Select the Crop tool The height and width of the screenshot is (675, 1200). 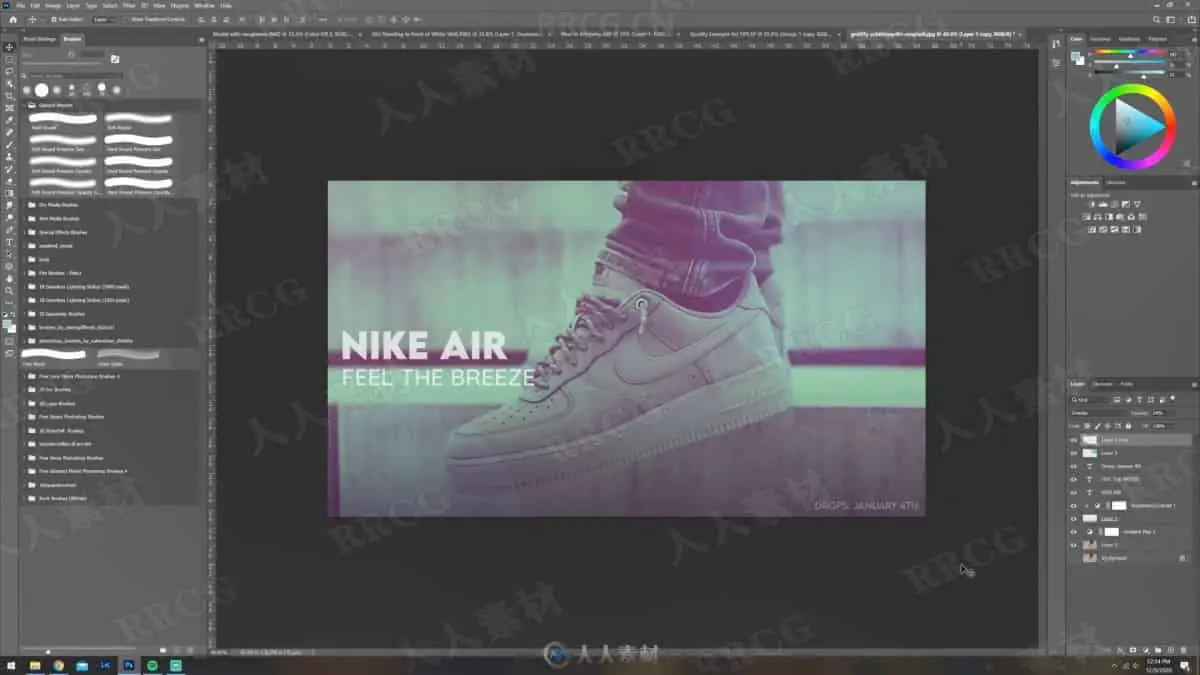[x=10, y=96]
